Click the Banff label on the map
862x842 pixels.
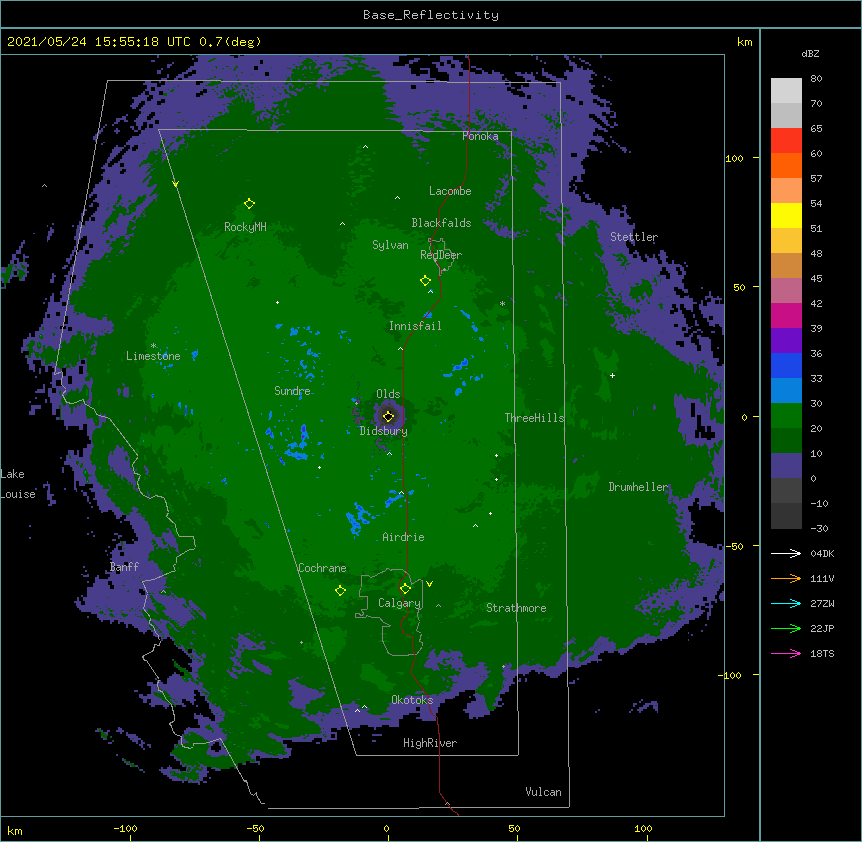click(124, 567)
